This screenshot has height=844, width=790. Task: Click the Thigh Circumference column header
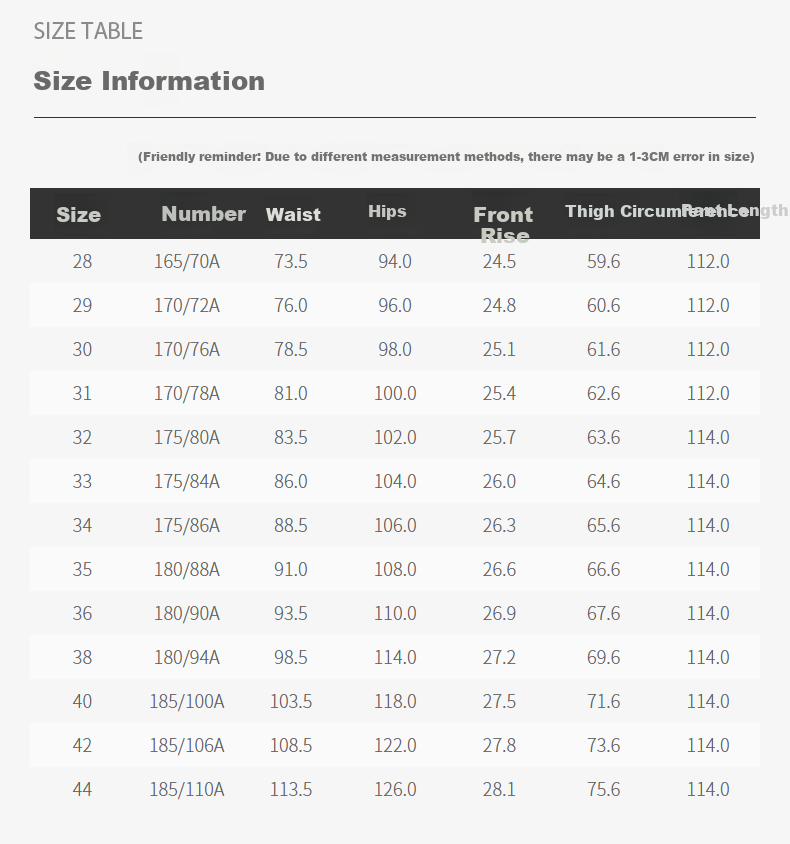(657, 211)
